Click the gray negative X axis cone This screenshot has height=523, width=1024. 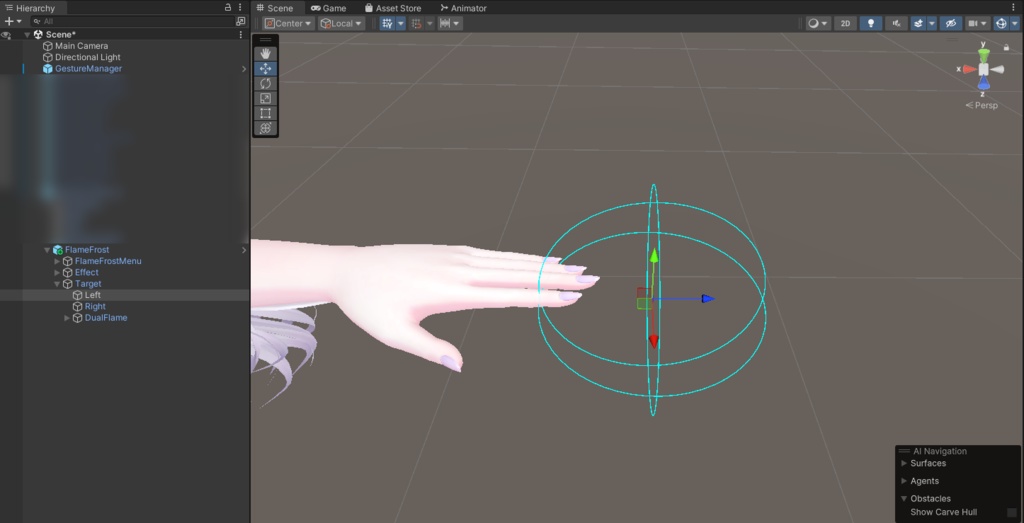click(x=997, y=69)
